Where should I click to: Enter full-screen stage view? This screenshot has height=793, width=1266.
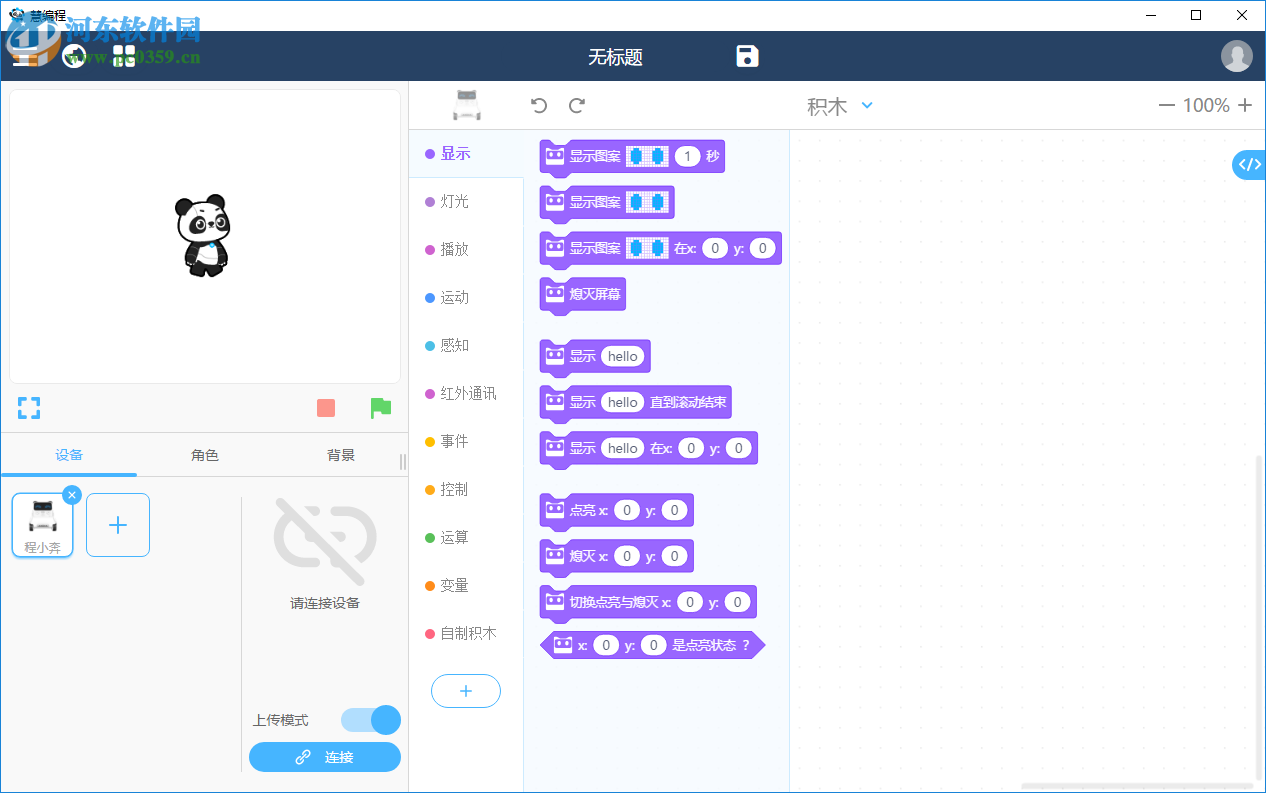pos(28,407)
